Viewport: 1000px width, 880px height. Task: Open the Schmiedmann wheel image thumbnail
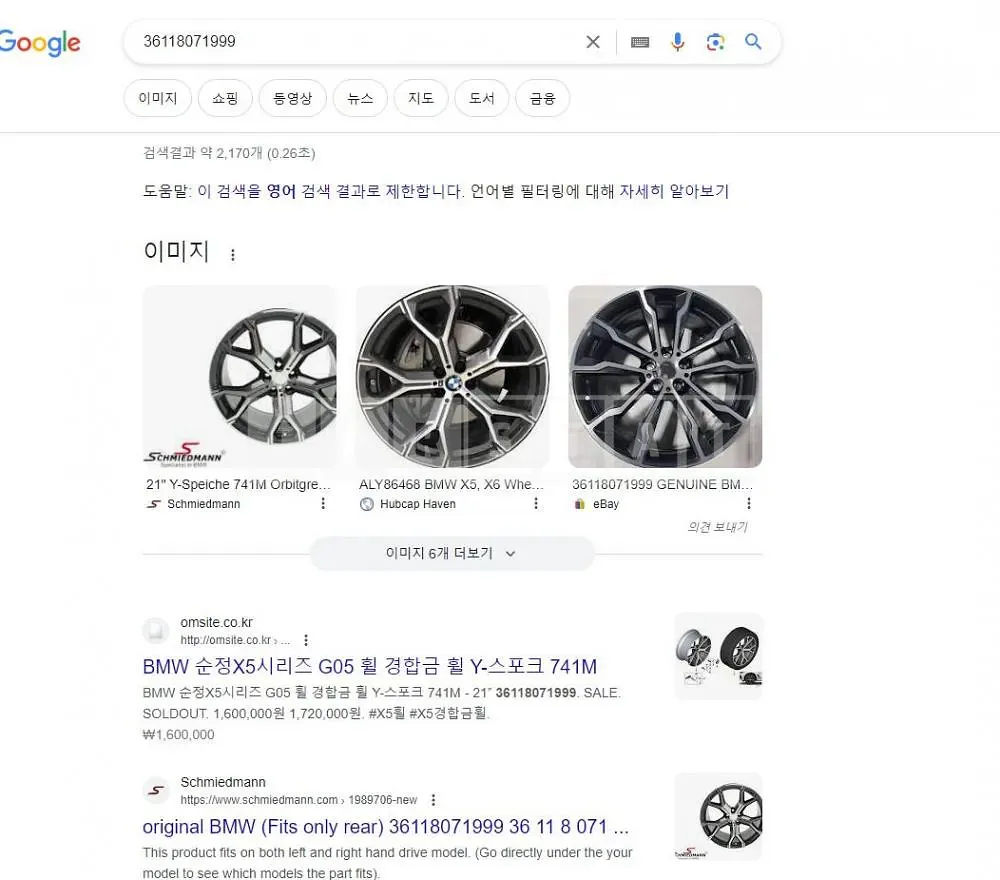point(240,376)
